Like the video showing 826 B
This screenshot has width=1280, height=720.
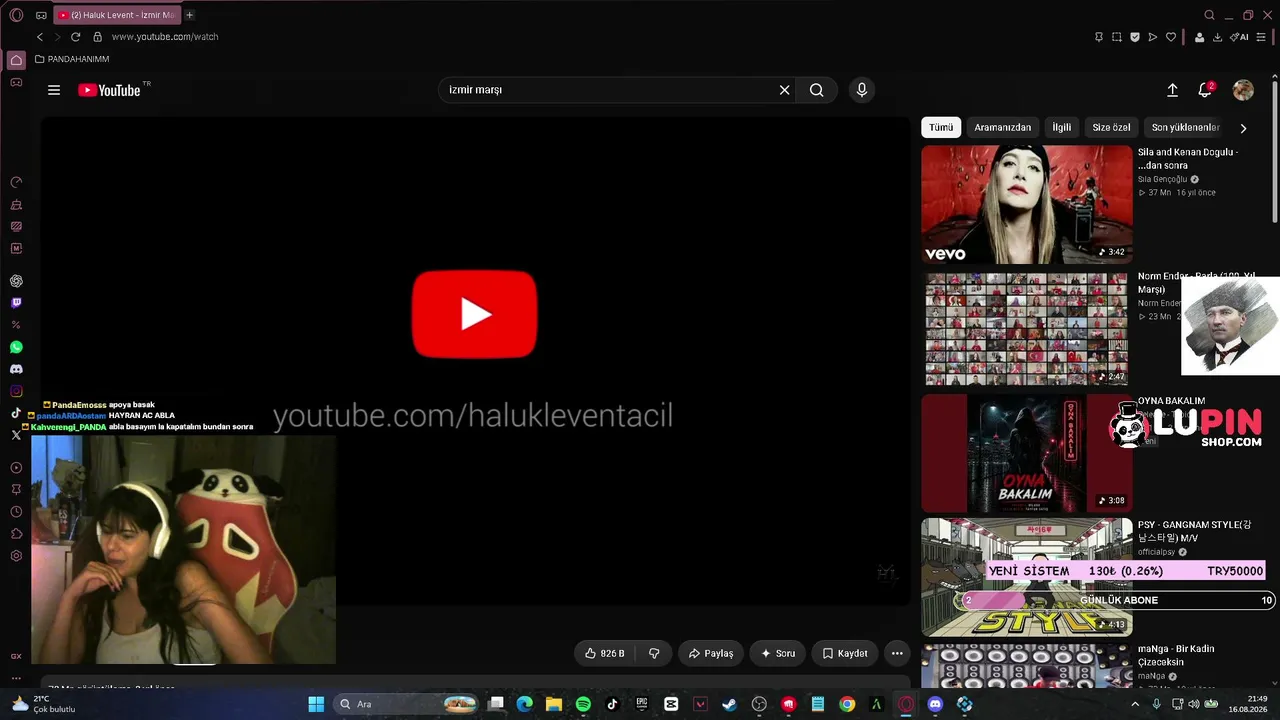[606, 653]
